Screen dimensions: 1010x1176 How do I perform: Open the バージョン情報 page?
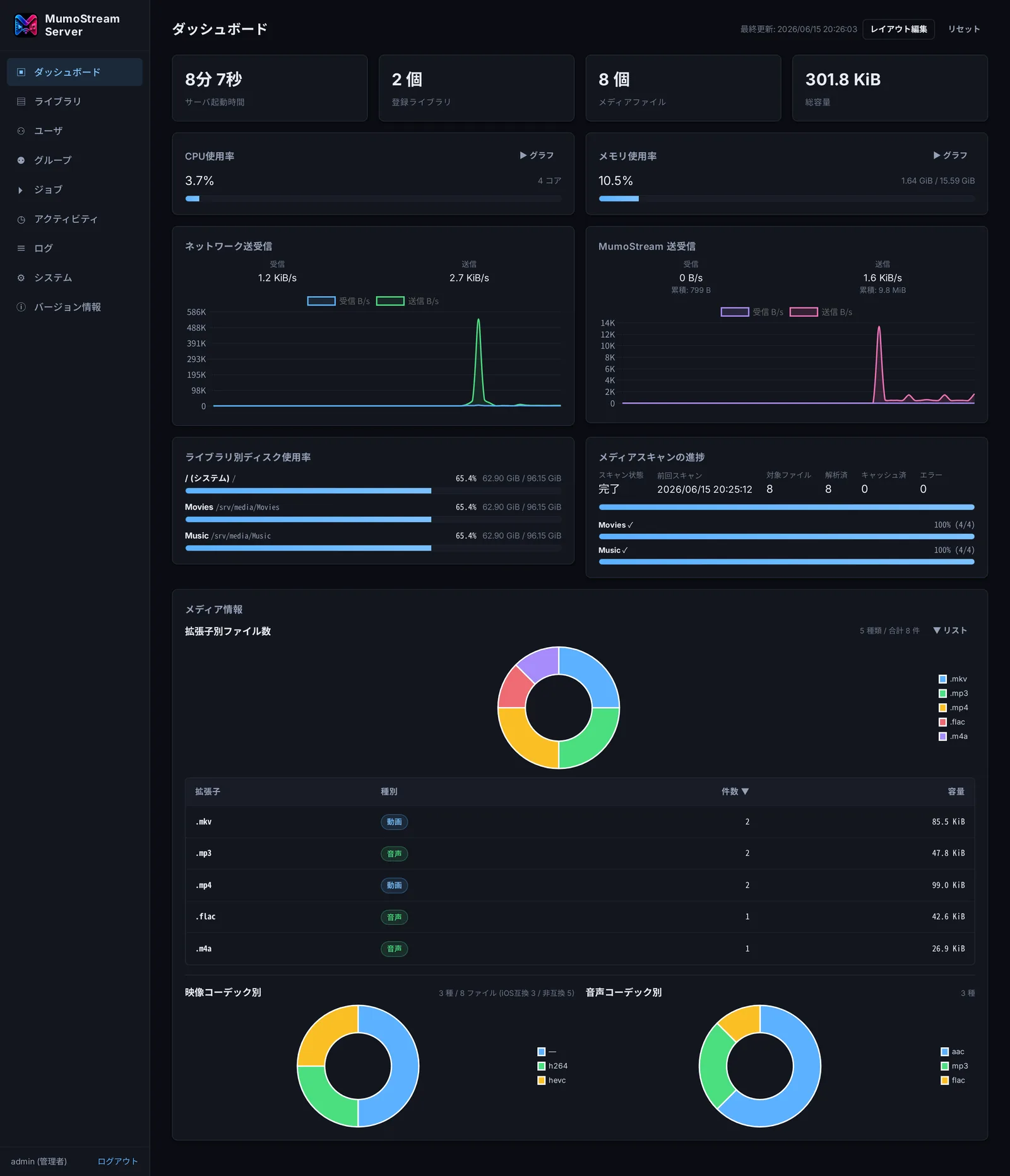click(74, 307)
